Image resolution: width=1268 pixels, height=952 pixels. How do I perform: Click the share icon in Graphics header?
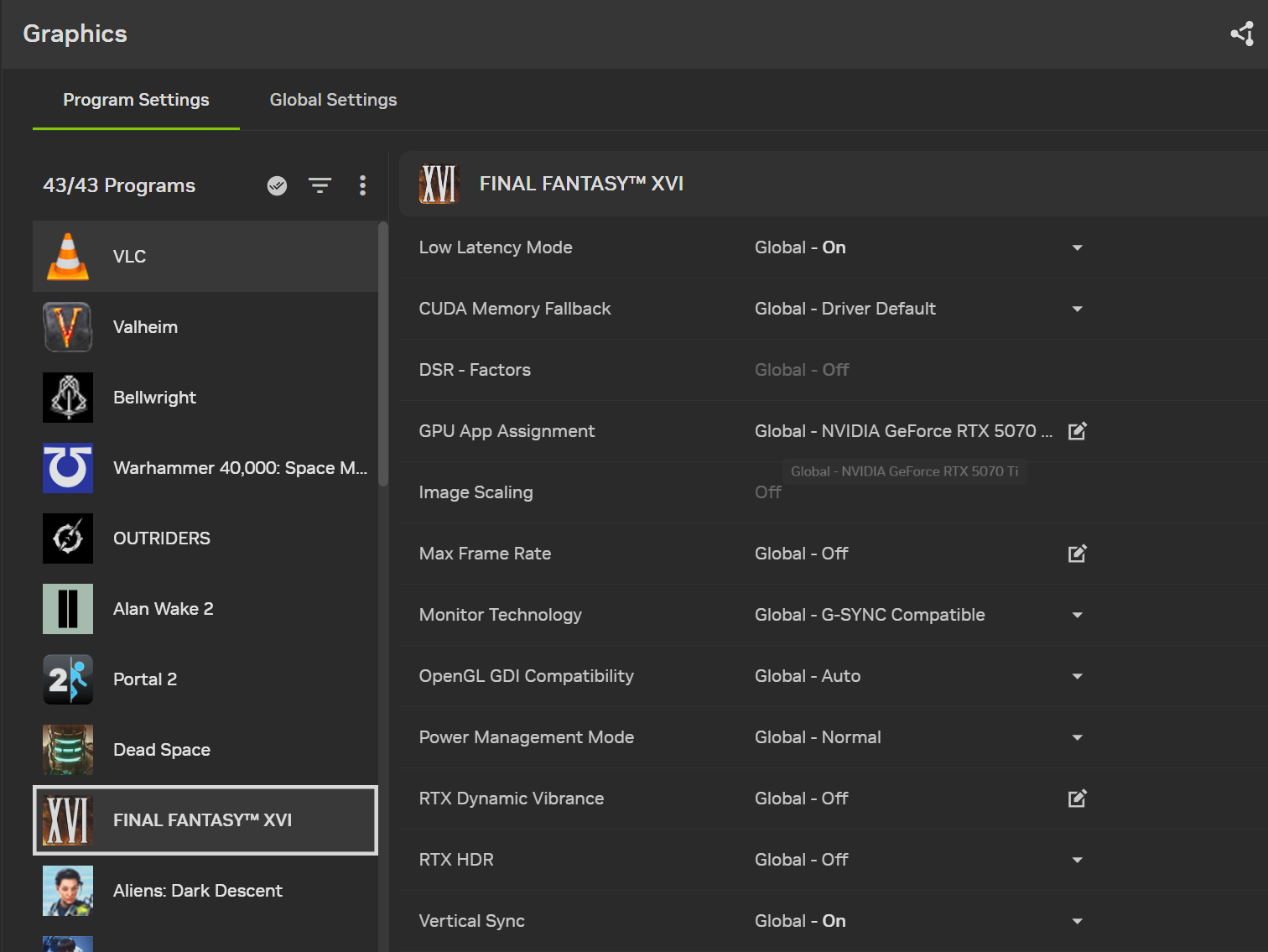[1242, 34]
